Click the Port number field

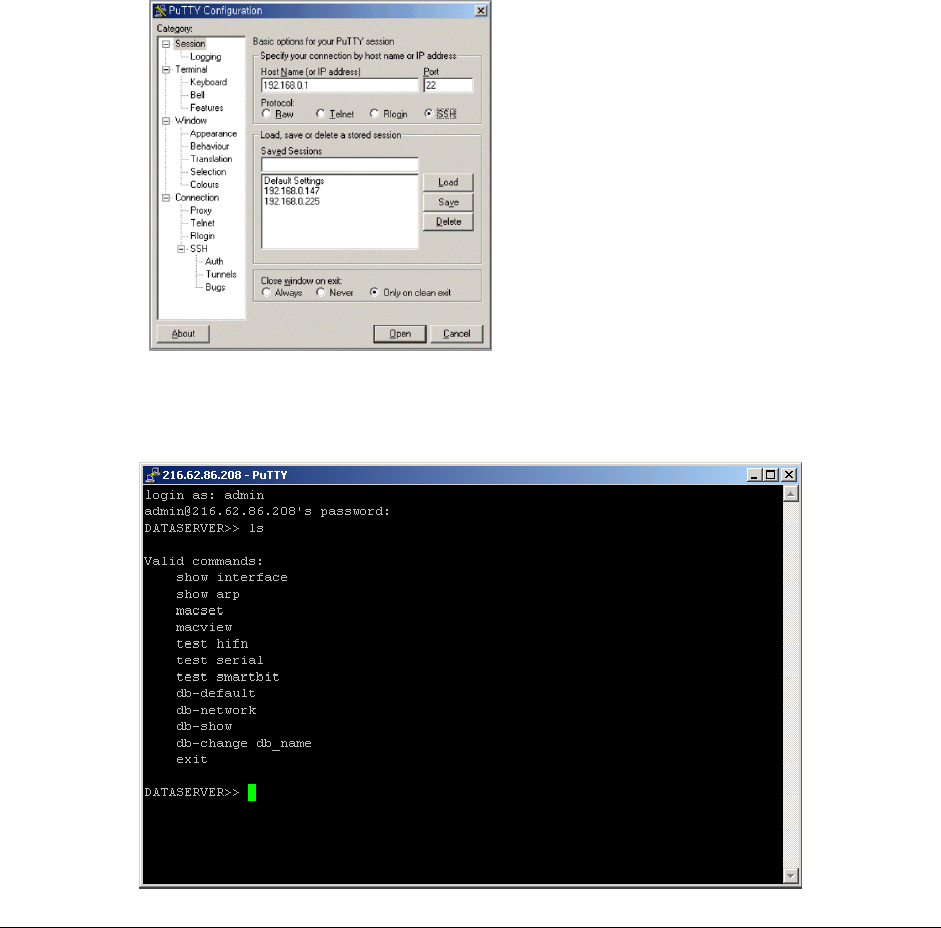click(x=448, y=85)
